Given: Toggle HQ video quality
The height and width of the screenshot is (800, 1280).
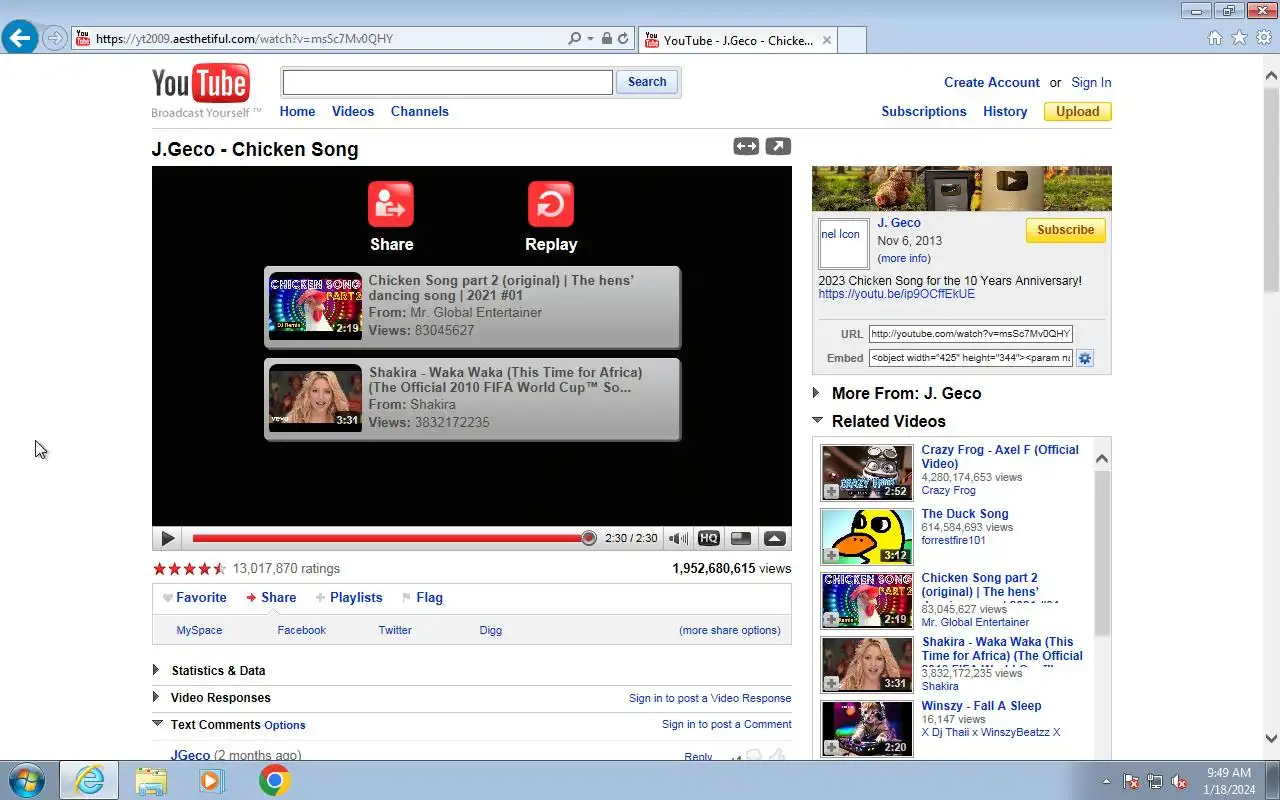Looking at the screenshot, I should (709, 538).
